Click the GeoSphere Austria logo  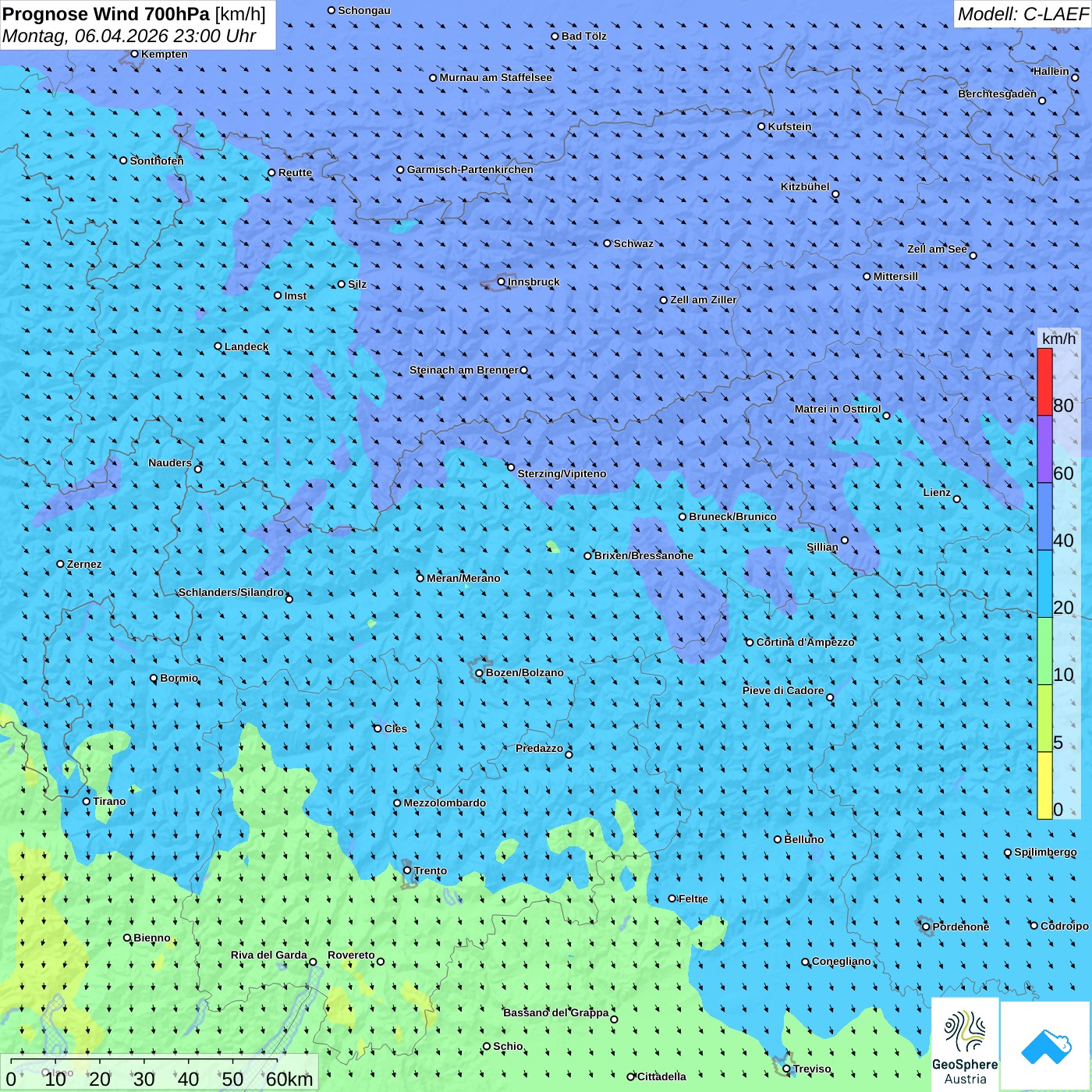tap(965, 1045)
